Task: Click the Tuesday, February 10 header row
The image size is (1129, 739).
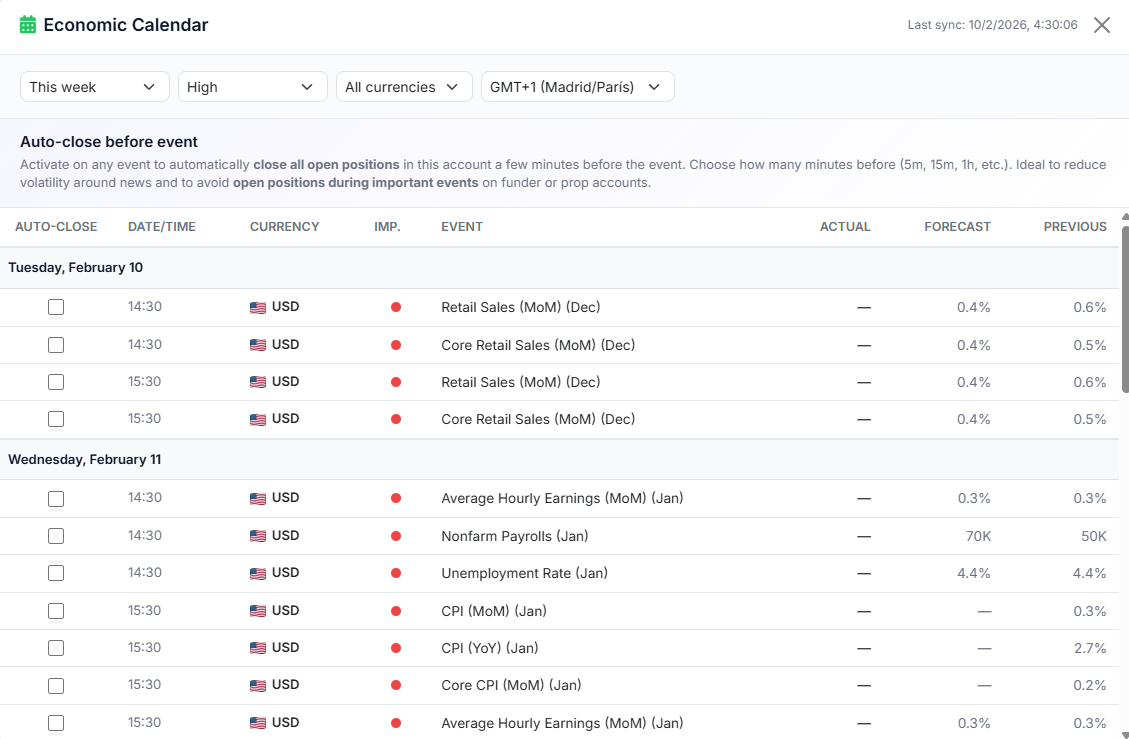Action: point(75,267)
